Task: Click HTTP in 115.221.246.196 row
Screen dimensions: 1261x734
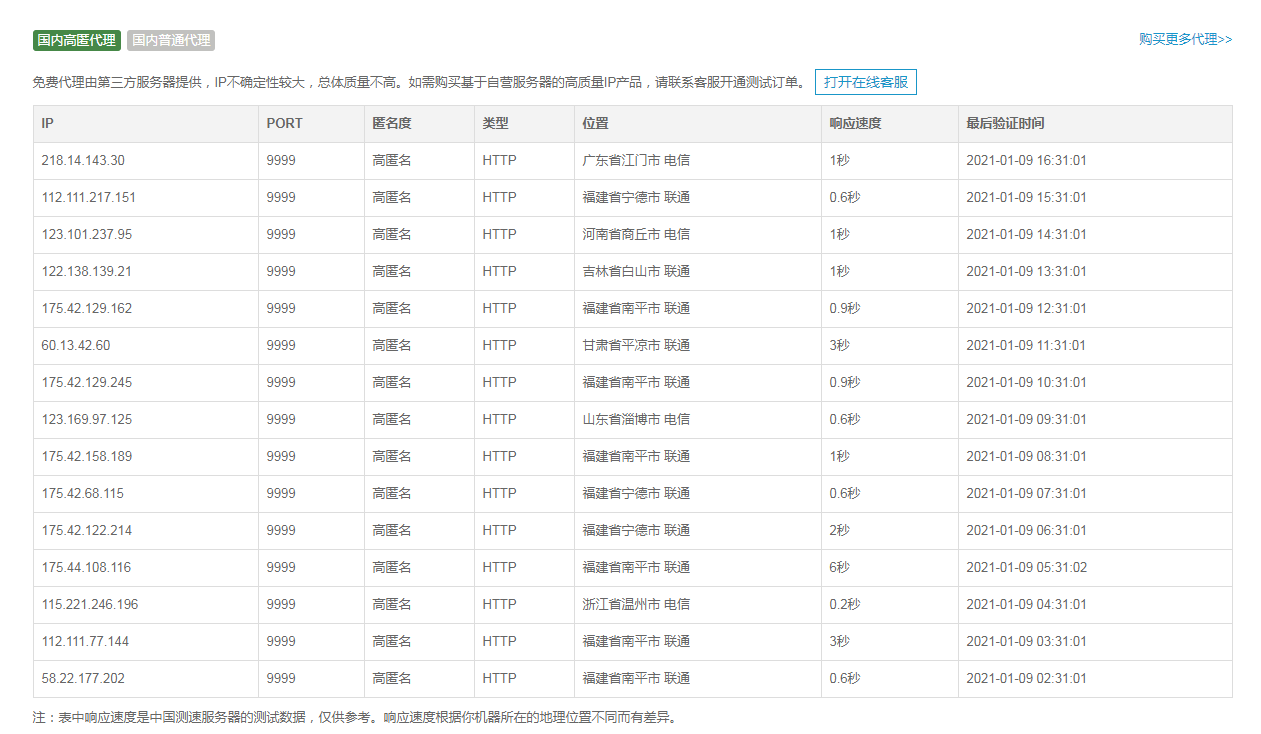Action: pos(499,605)
